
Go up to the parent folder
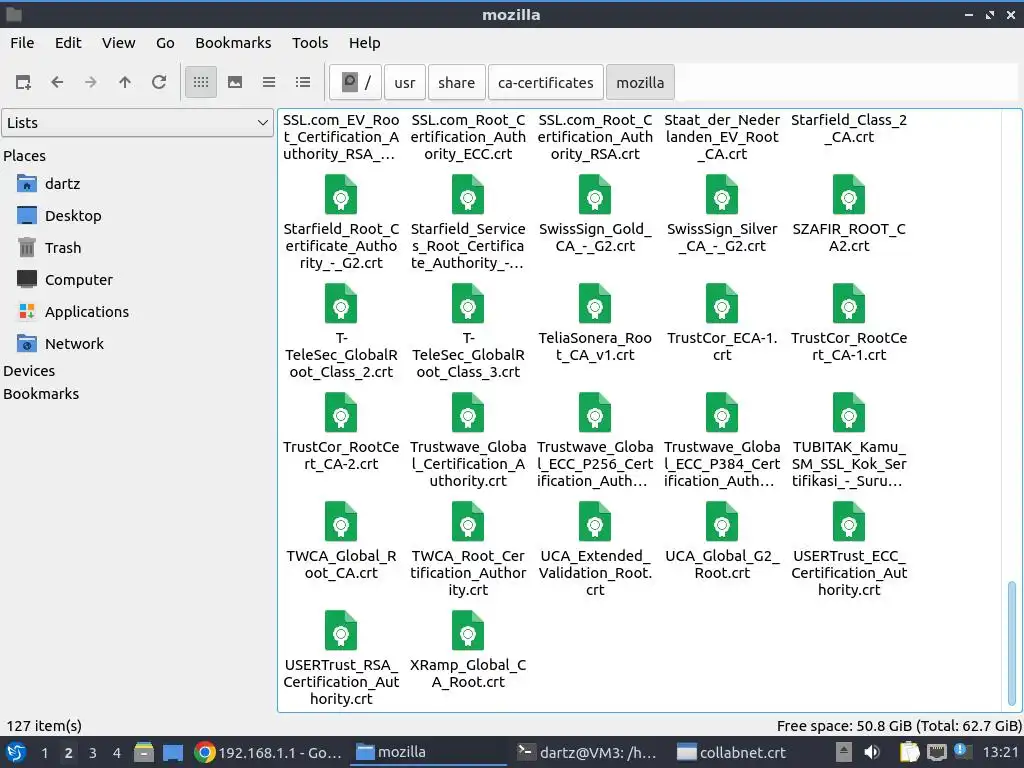[125, 82]
